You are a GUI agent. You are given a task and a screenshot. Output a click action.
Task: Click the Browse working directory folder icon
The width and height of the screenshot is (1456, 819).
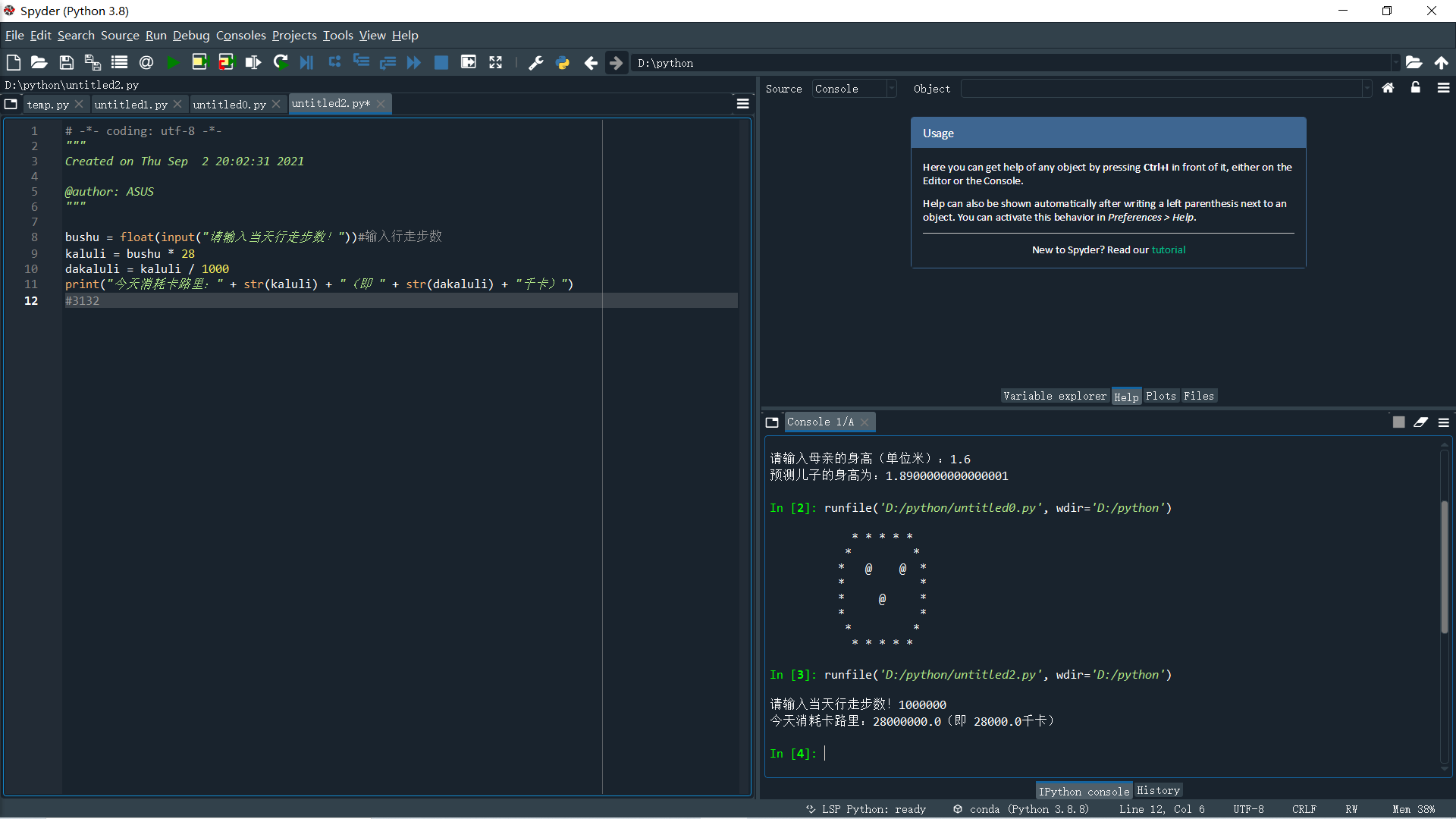(1414, 63)
